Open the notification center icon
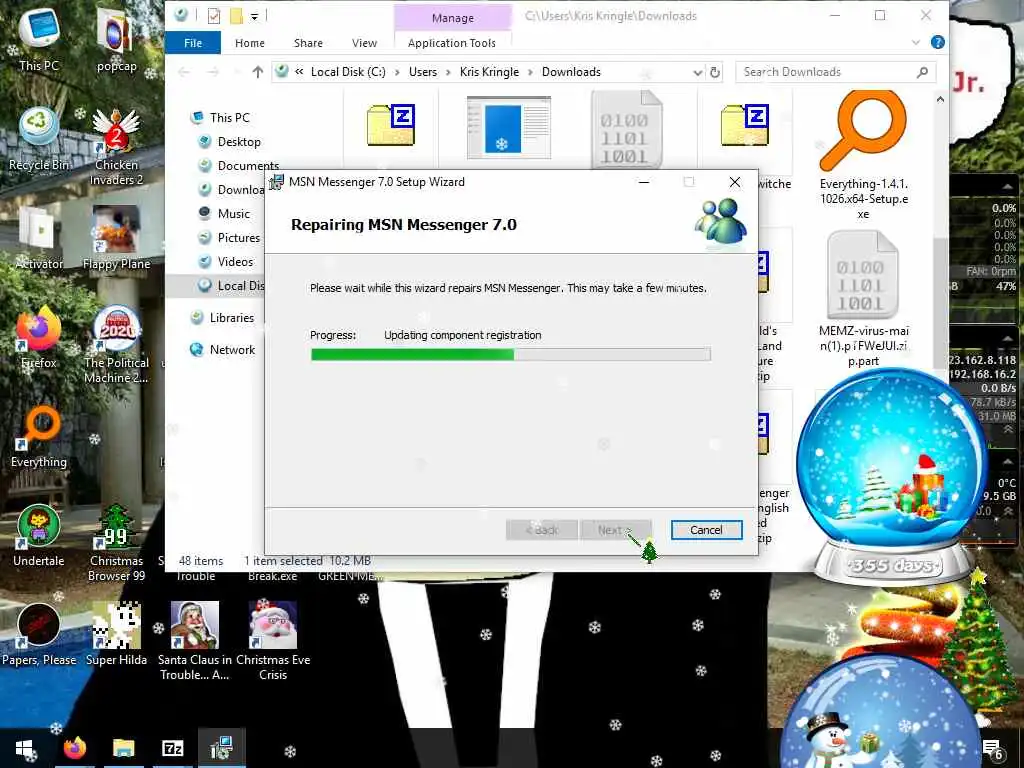Image resolution: width=1024 pixels, height=768 pixels. pos(993,750)
